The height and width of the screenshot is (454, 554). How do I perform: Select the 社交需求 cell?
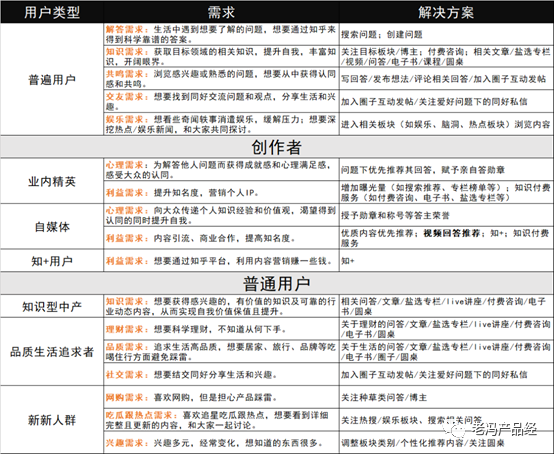[221, 374]
